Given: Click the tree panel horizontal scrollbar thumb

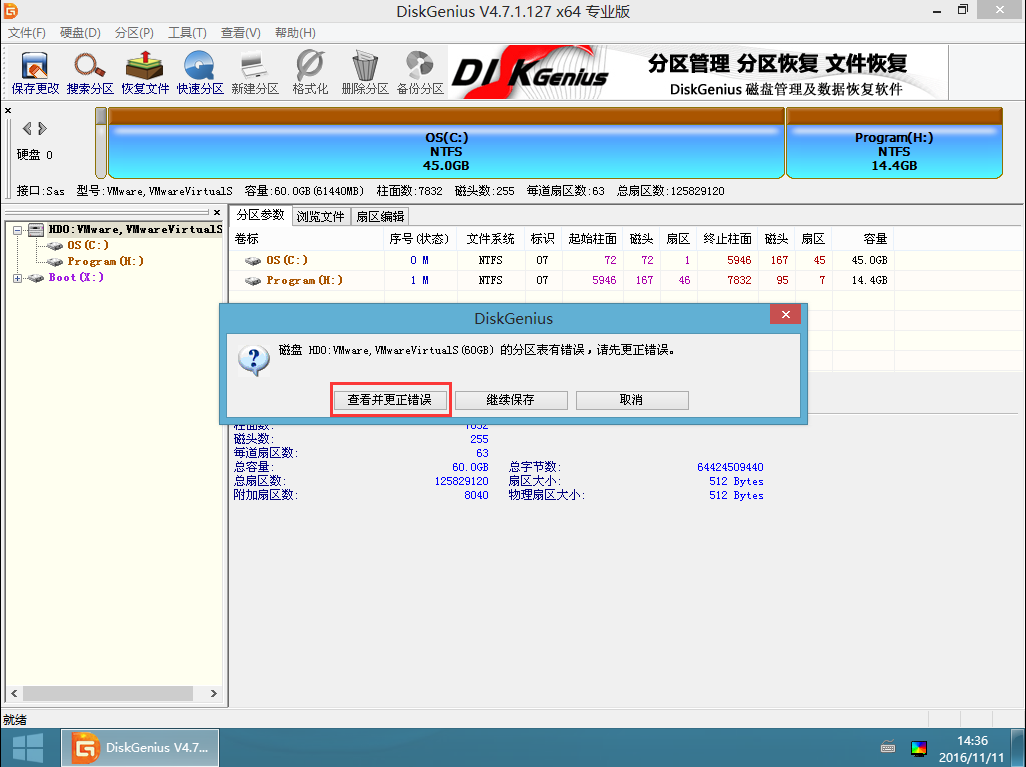Looking at the screenshot, I should [108, 694].
